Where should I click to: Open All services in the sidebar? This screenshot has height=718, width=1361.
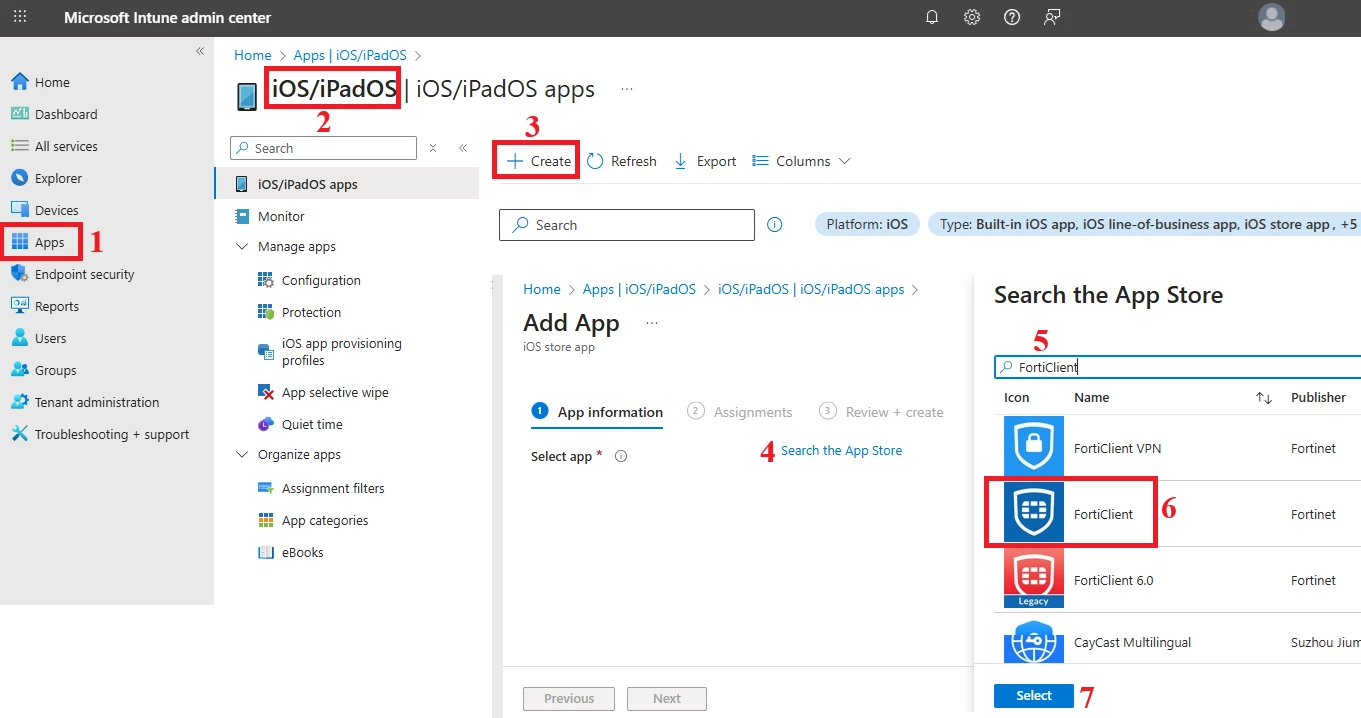click(66, 146)
